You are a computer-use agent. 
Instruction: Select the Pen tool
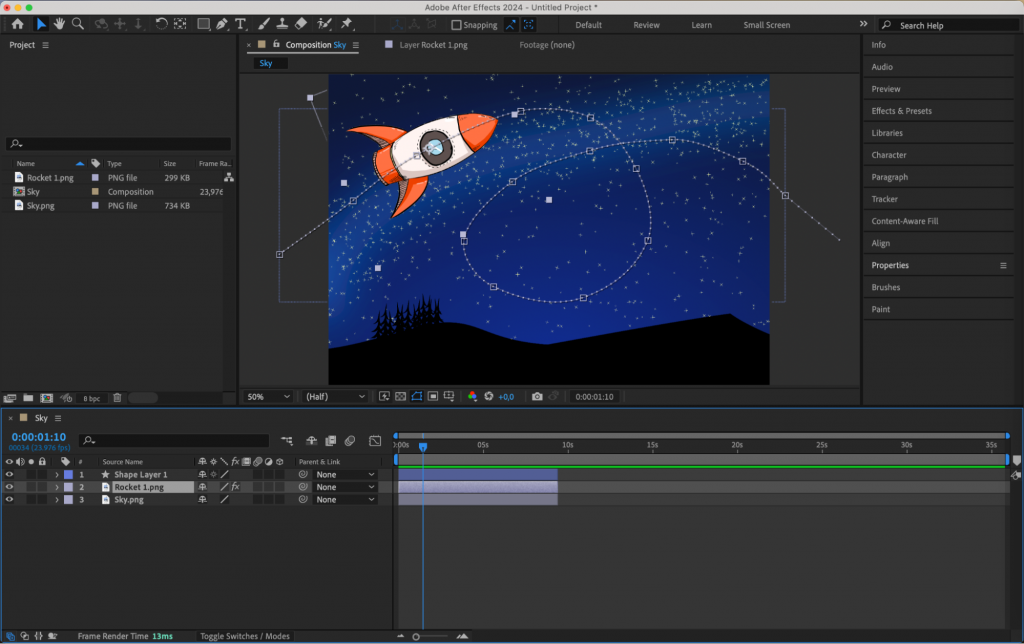[x=223, y=24]
